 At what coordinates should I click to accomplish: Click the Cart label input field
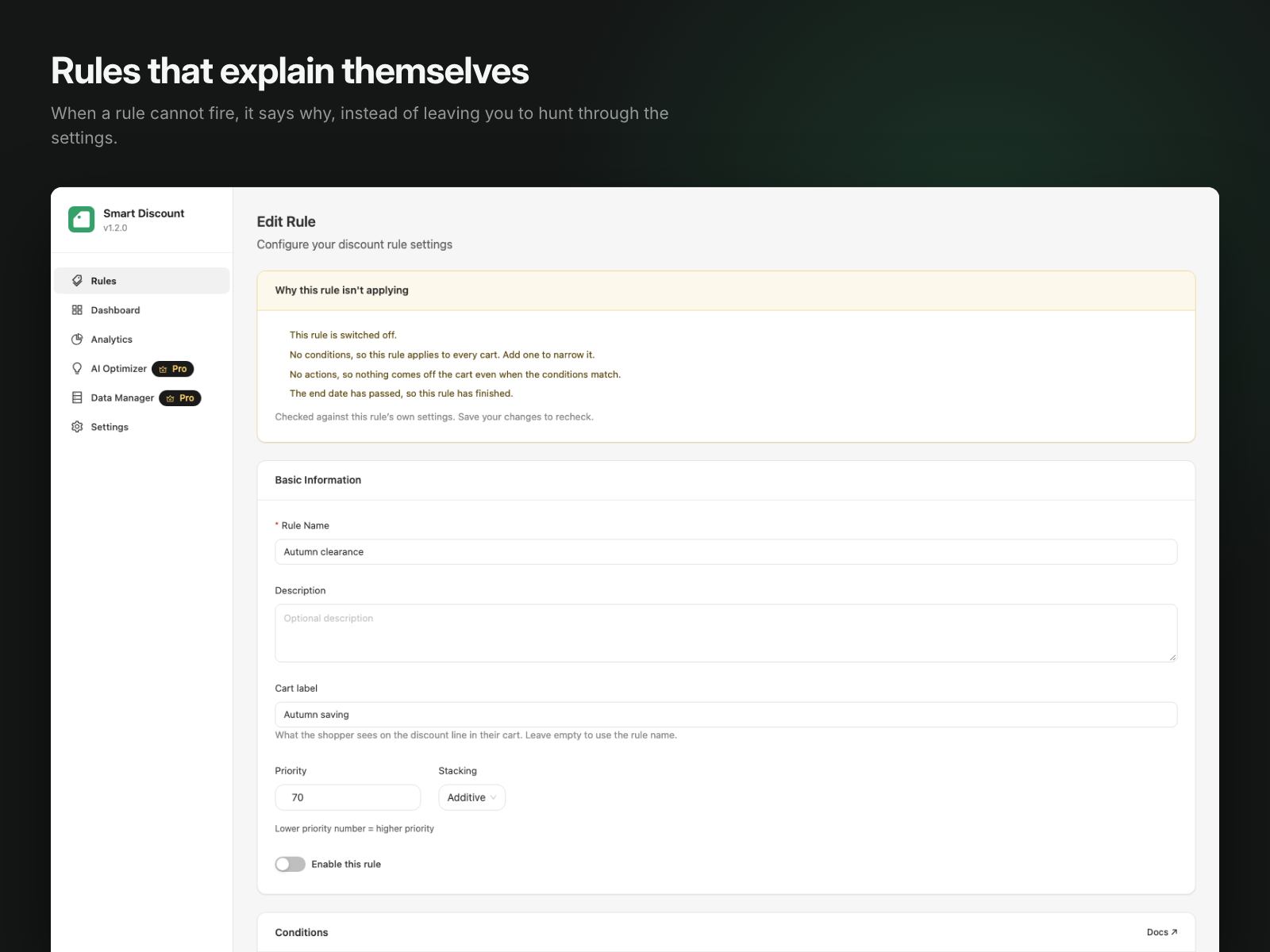(725, 715)
